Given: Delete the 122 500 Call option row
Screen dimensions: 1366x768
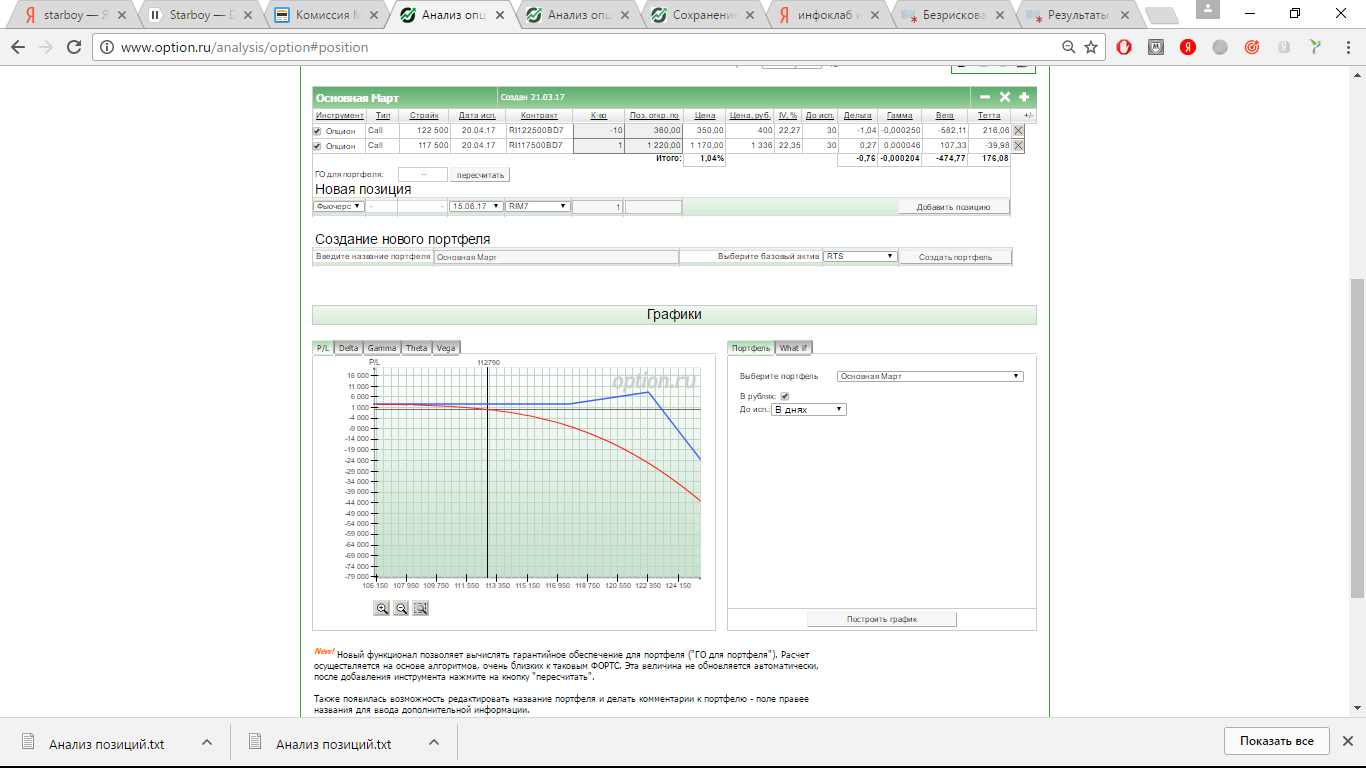Looking at the screenshot, I should point(1018,131).
